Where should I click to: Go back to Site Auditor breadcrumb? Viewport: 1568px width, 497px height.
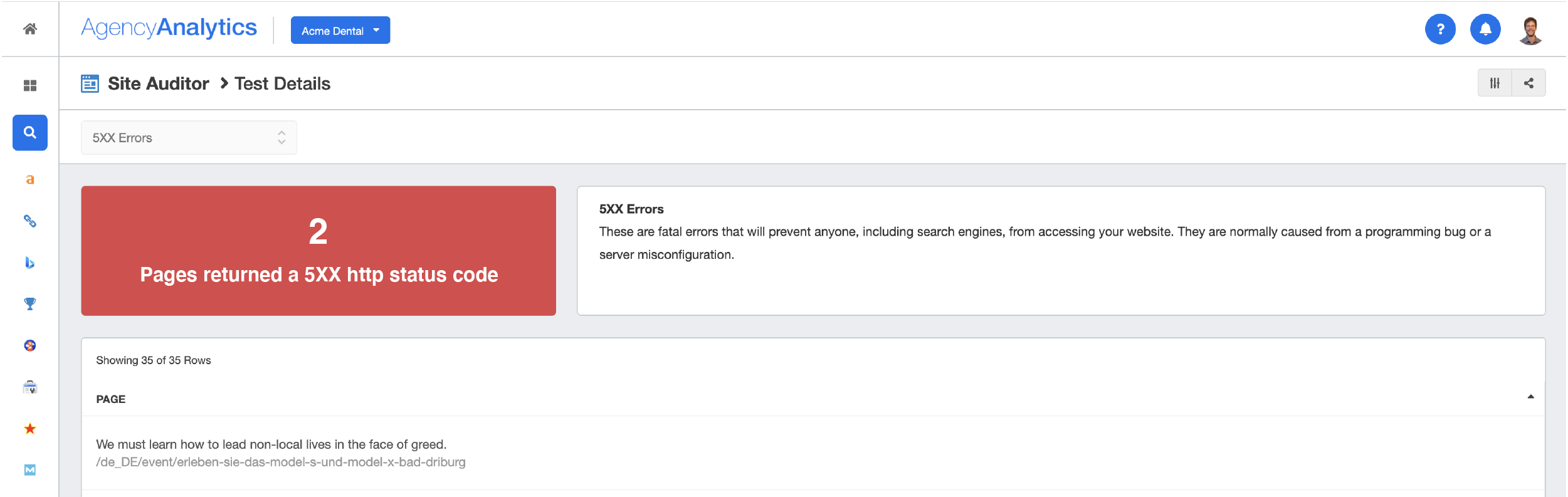(x=158, y=83)
